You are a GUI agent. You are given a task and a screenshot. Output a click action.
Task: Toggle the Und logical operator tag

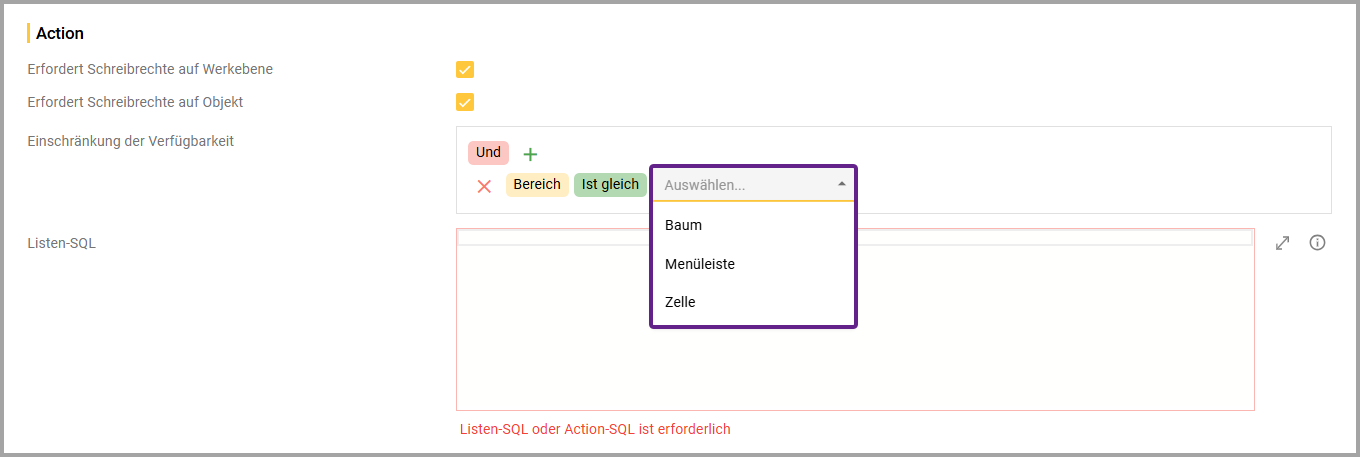488,153
